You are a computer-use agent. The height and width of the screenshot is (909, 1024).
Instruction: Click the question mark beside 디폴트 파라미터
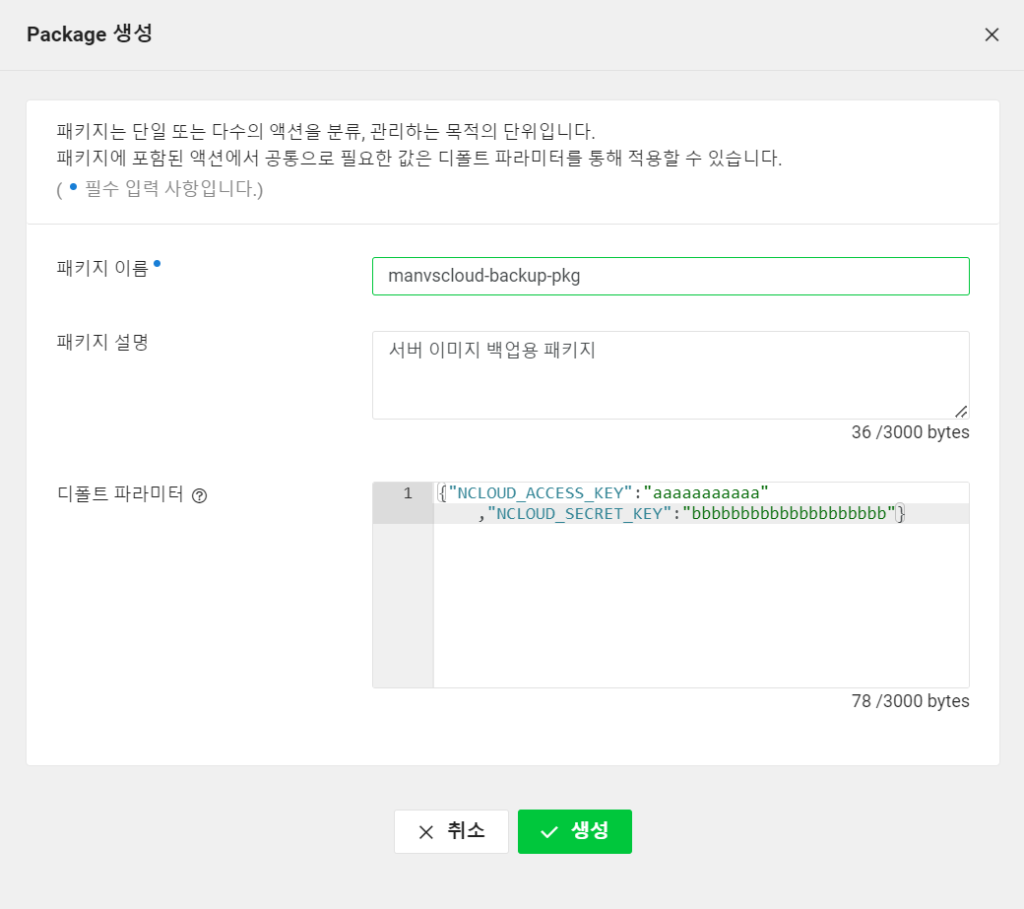pyautogui.click(x=199, y=494)
